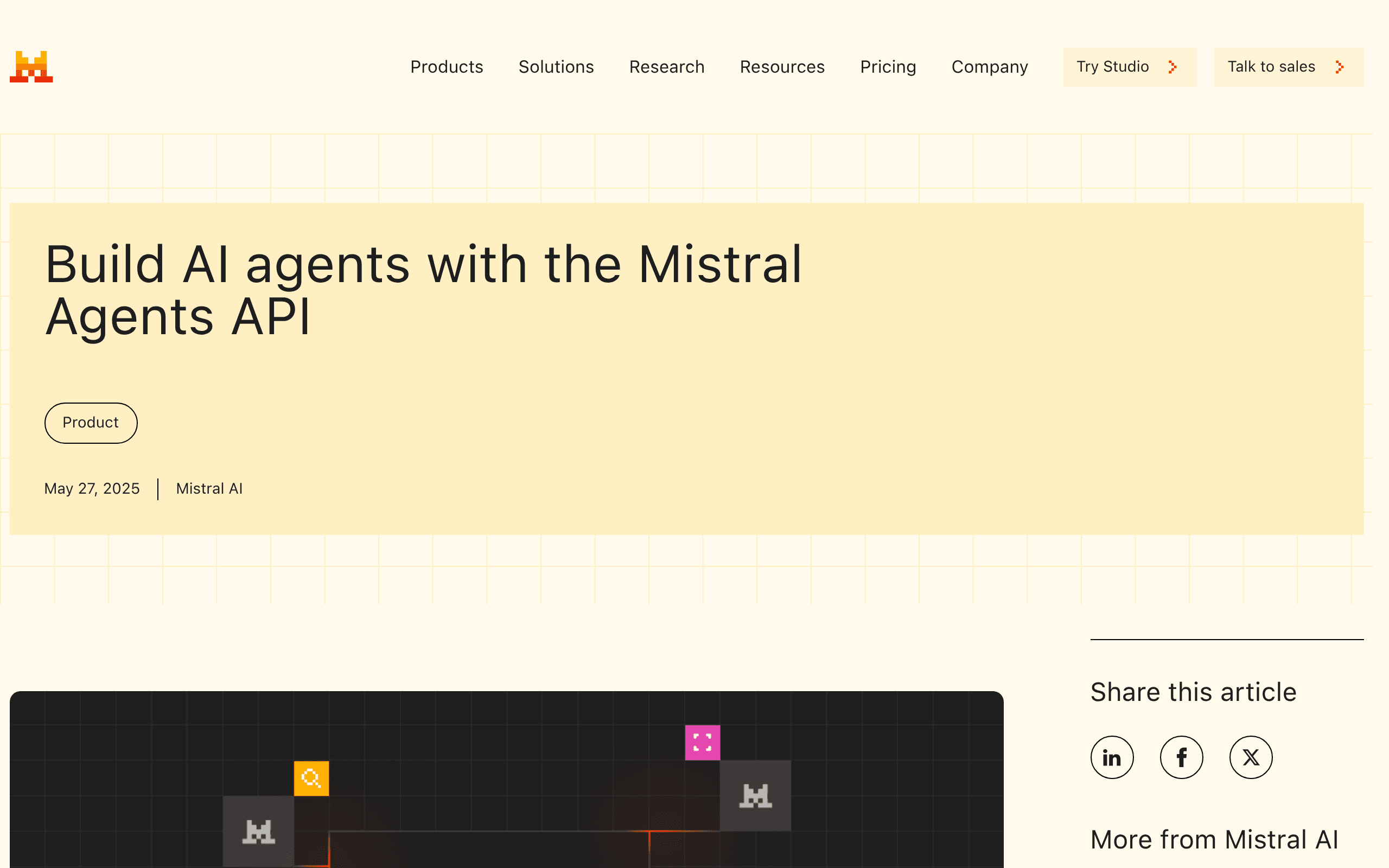This screenshot has height=868, width=1389.
Task: Share article on Facebook
Action: 1181,757
